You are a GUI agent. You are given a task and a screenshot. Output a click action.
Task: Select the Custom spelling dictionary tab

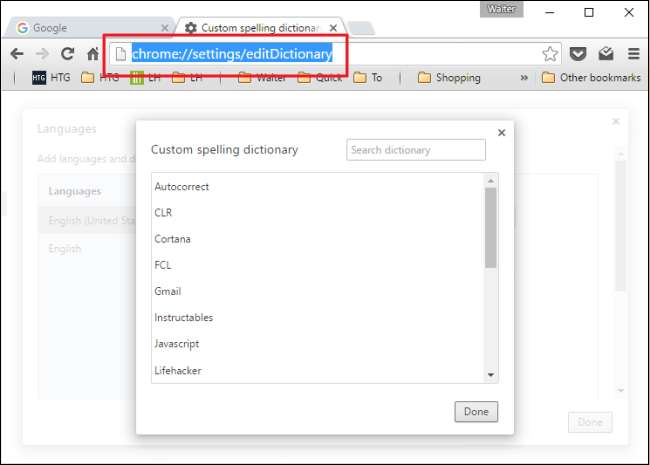tap(258, 28)
